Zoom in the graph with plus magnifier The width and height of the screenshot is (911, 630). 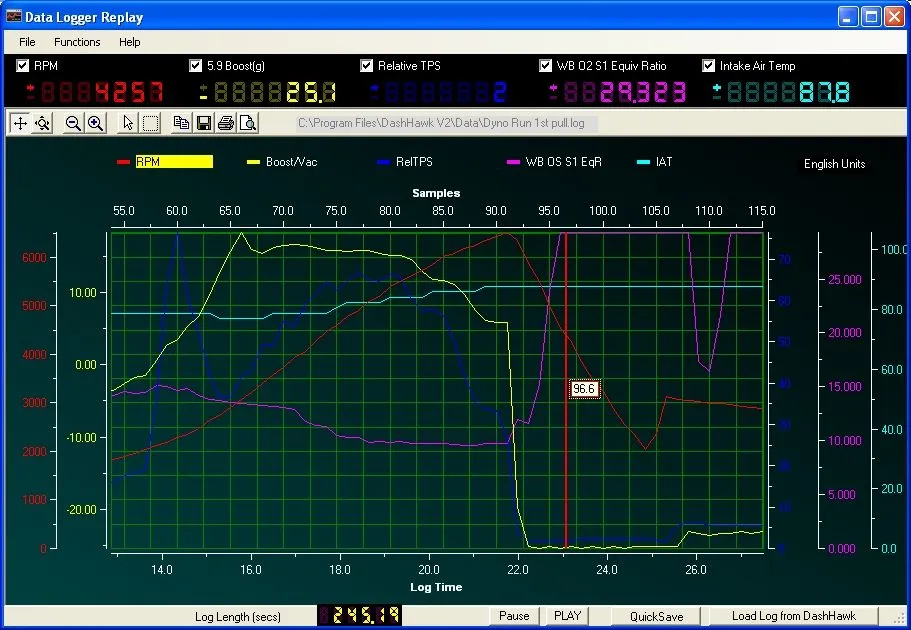[x=95, y=123]
